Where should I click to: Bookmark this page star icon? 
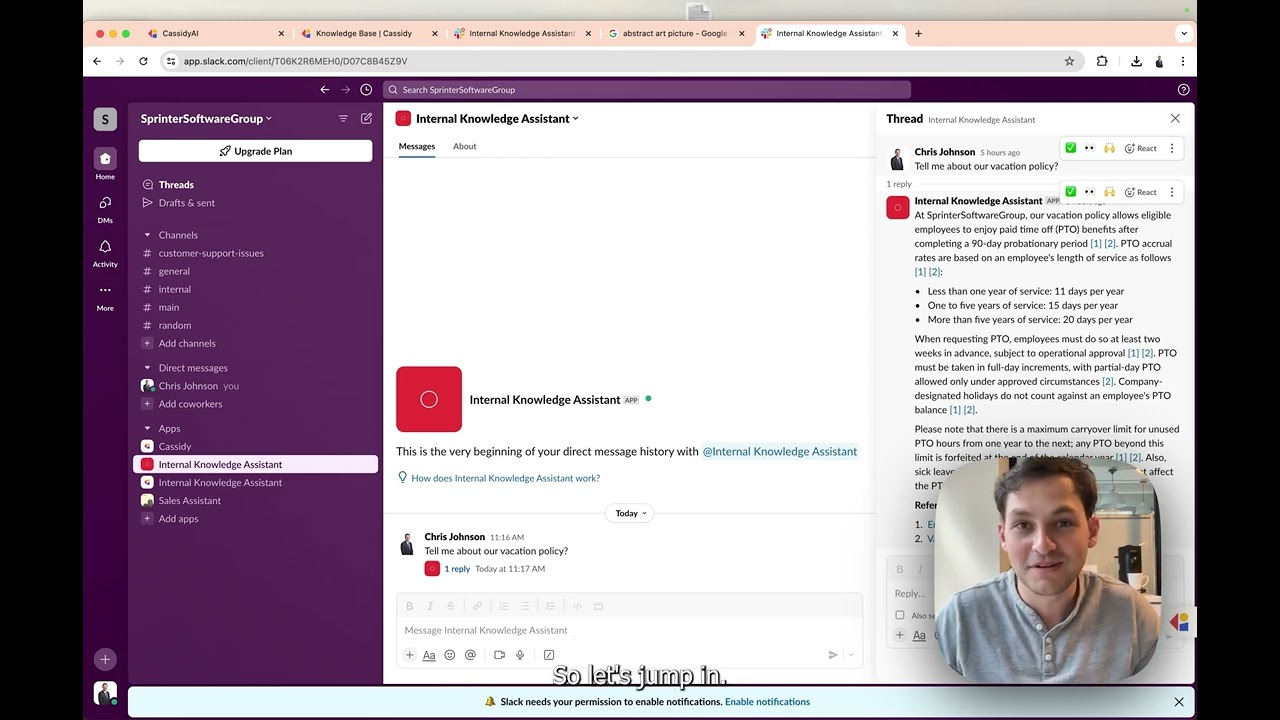(x=1069, y=61)
